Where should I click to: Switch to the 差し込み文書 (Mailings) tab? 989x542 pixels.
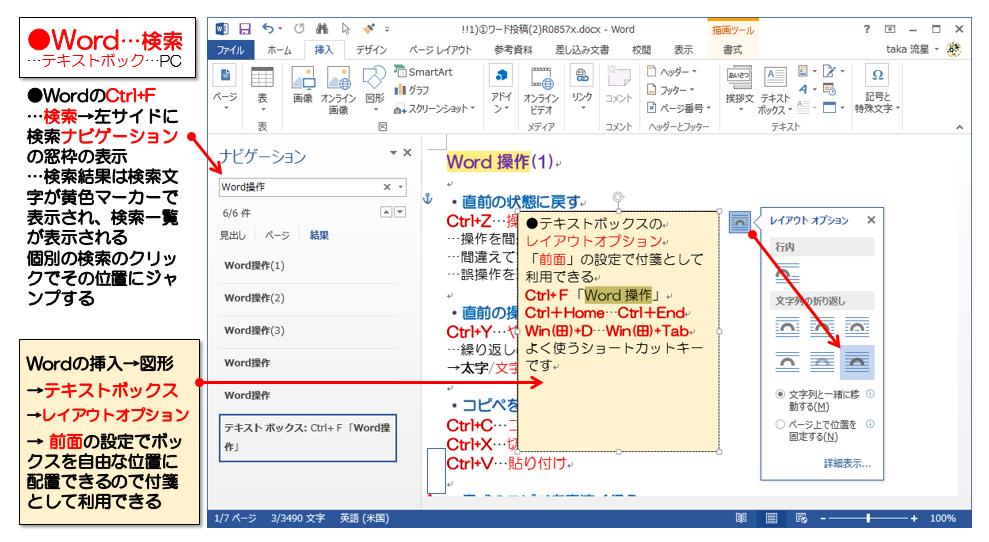click(582, 50)
